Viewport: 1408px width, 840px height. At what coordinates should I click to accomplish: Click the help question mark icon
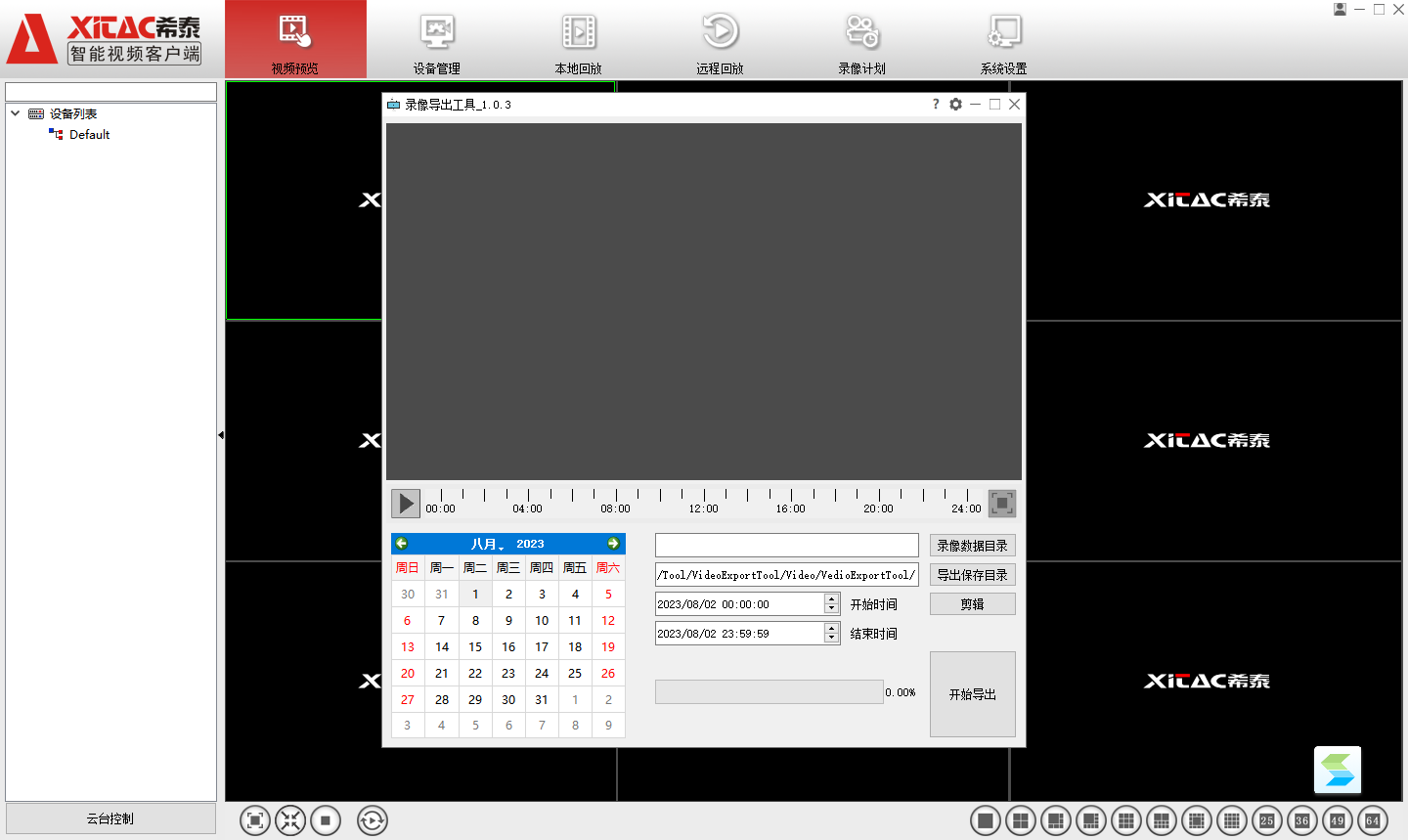pyautogui.click(x=936, y=105)
